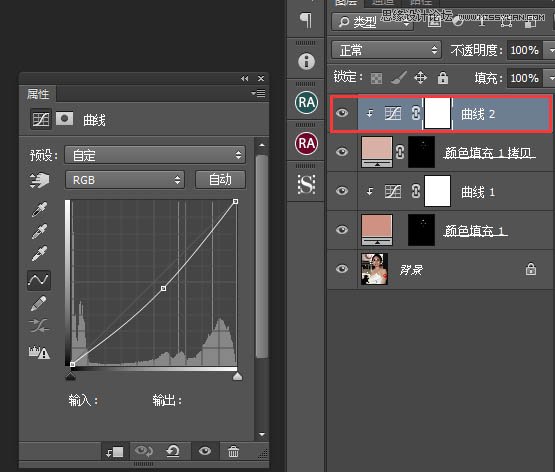The image size is (555, 472).
Task: Clip adjustment to layer below button
Action: [115, 452]
